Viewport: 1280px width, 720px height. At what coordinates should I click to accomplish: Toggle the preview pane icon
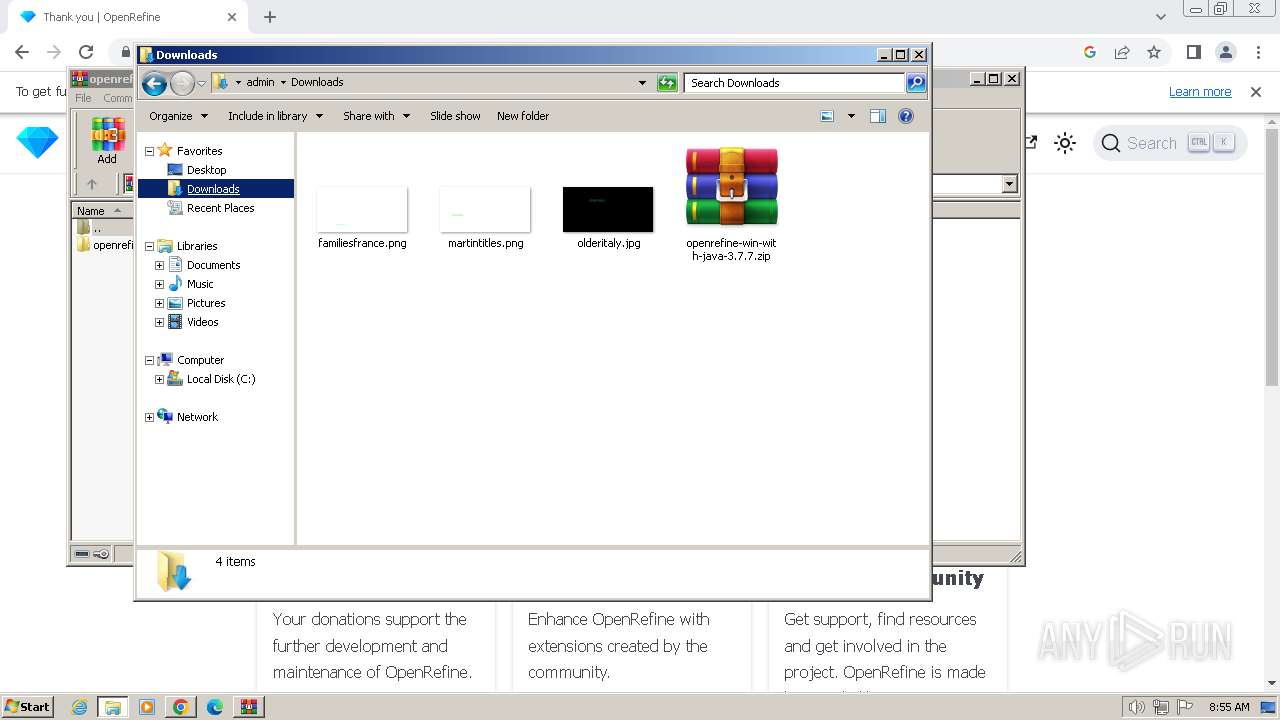878,116
